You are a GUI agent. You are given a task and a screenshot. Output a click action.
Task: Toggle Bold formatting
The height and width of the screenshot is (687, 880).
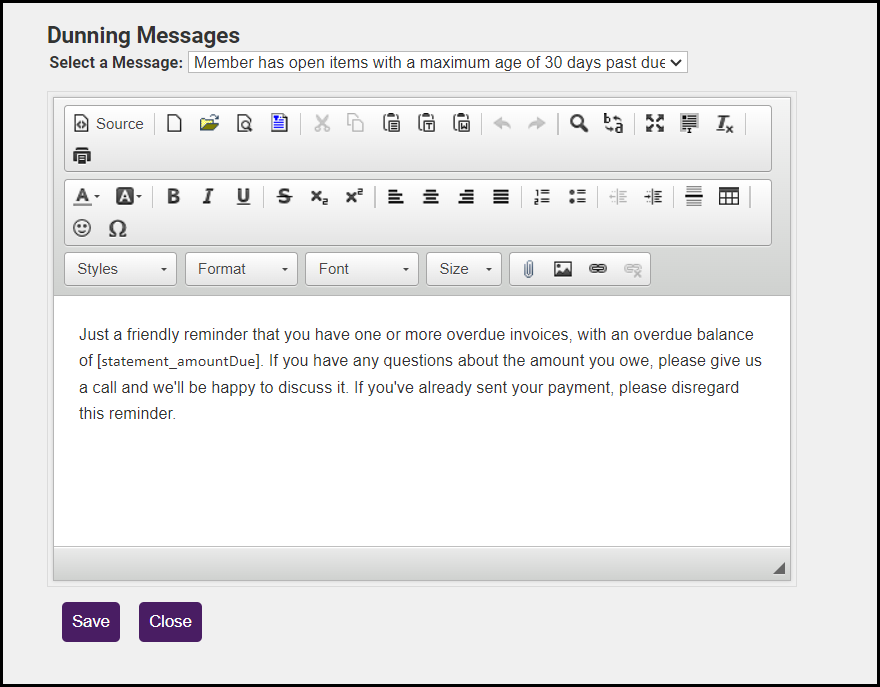[173, 197]
